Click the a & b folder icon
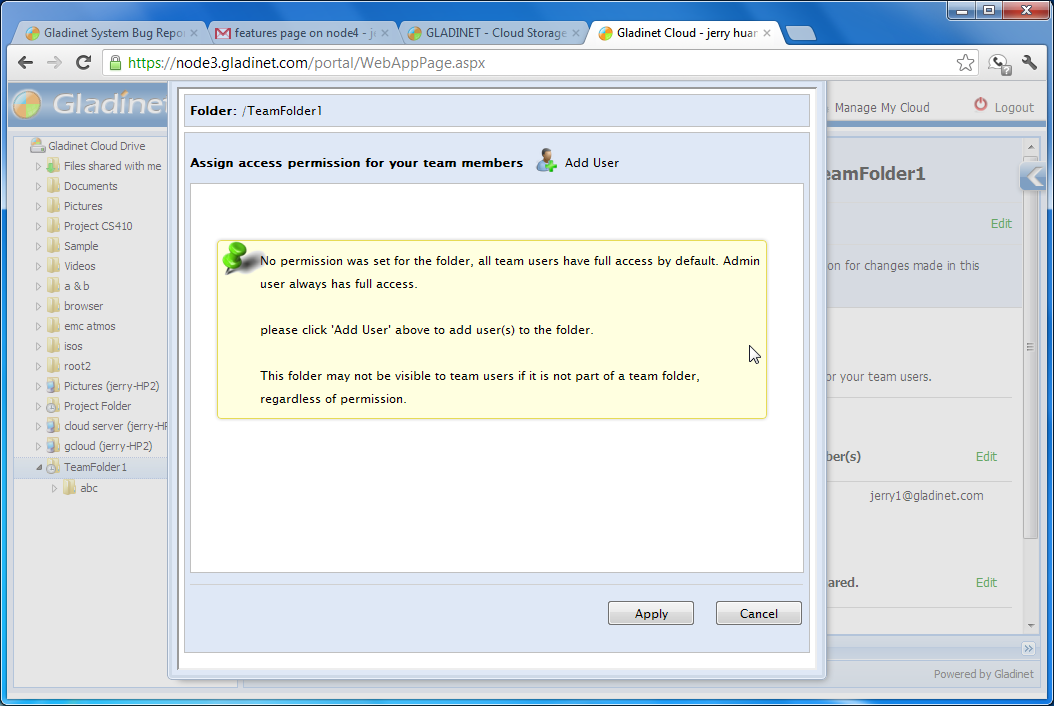Image resolution: width=1054 pixels, height=706 pixels. tap(53, 286)
